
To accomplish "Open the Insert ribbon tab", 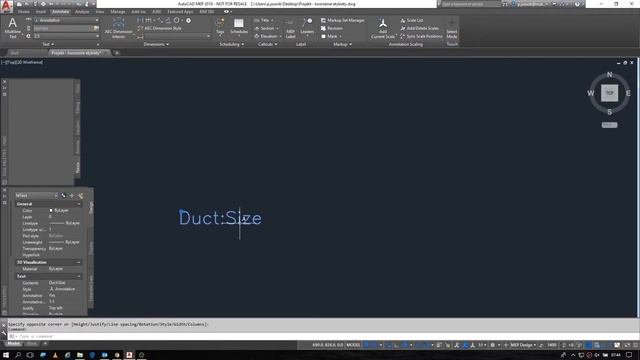I will pyautogui.click(x=41, y=12).
